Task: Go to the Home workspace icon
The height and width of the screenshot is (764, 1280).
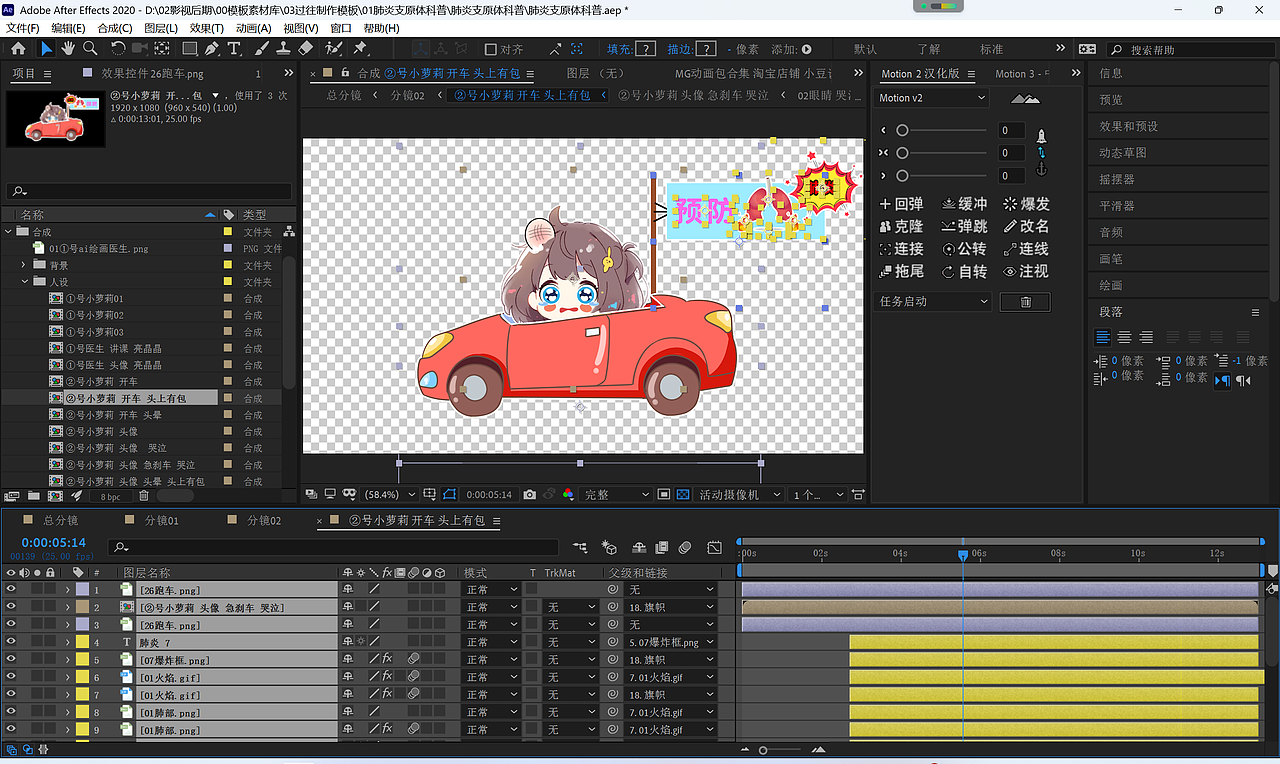Action: tap(18, 49)
